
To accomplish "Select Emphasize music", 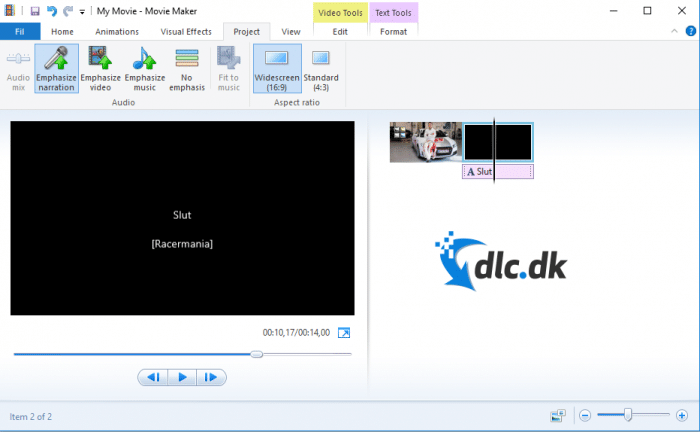I will pyautogui.click(x=145, y=69).
